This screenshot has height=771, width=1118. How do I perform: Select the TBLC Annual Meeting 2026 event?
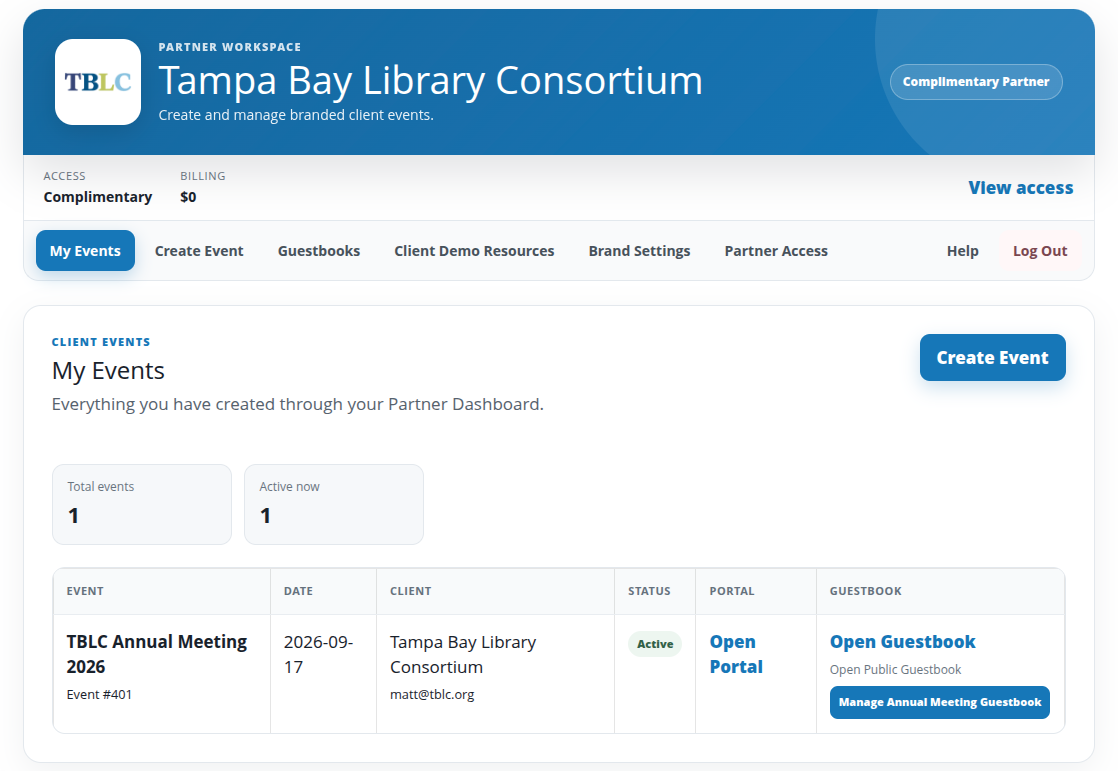tap(157, 654)
